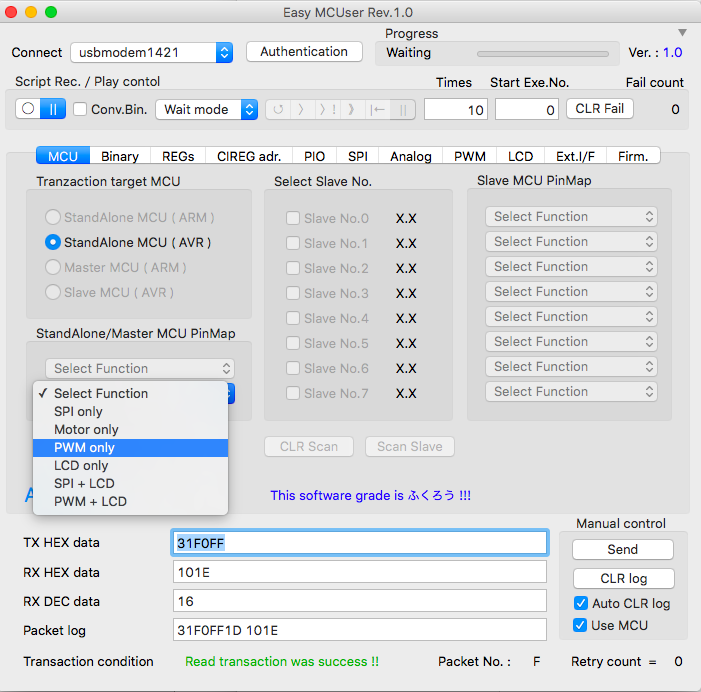Click the Times input field
Screen dimensions: 701x692
(456, 110)
